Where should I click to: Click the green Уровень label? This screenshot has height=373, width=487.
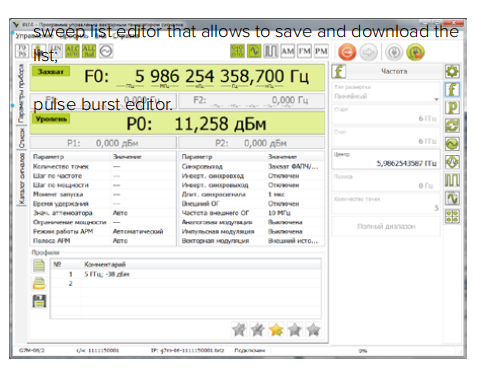click(51, 119)
